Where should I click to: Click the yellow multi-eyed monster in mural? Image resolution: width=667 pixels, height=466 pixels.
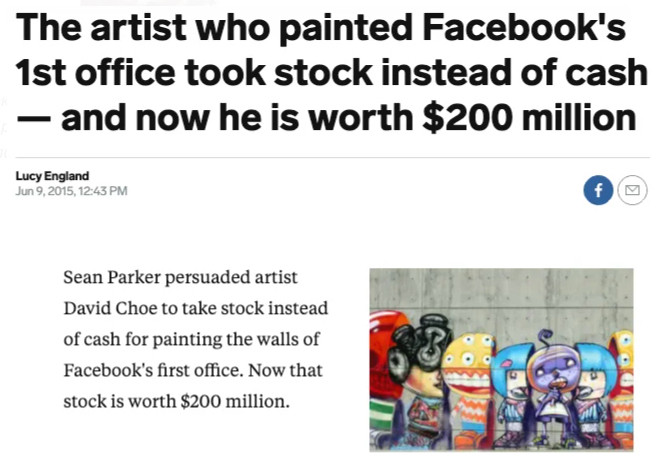click(470, 365)
